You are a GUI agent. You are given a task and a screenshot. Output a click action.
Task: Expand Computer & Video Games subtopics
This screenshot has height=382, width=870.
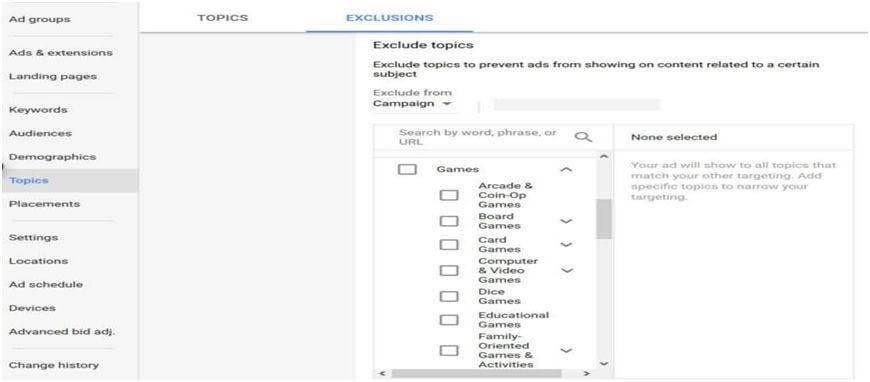tap(566, 270)
